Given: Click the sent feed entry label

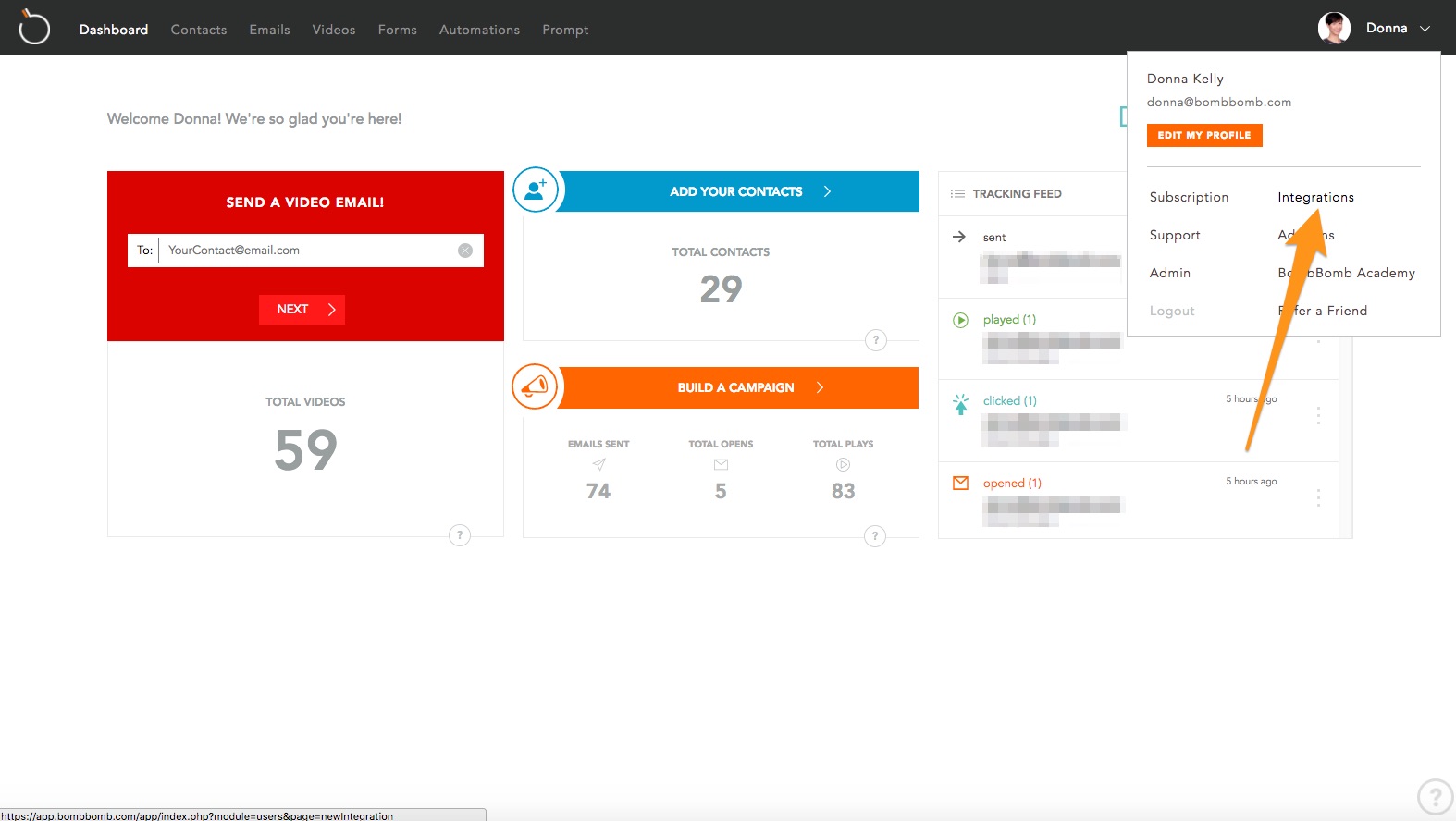Looking at the screenshot, I should pyautogui.click(x=994, y=238).
